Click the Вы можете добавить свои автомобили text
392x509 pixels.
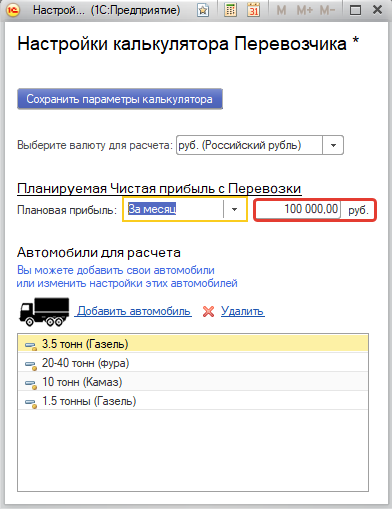tap(116, 270)
